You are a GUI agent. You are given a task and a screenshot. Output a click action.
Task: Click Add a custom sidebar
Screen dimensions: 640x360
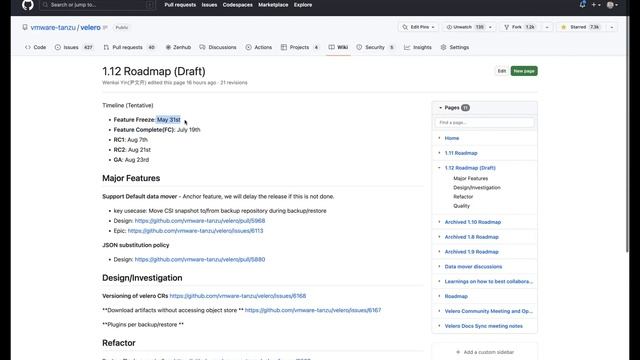484,352
